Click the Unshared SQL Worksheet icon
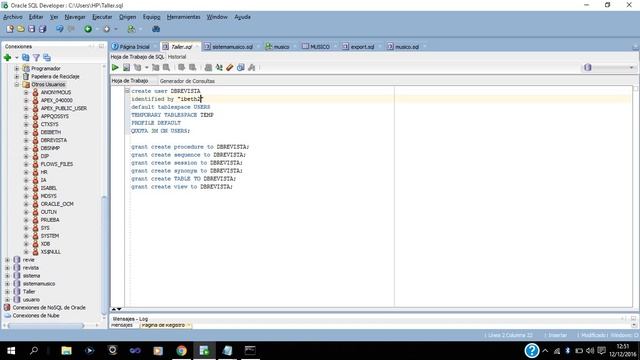Viewport: 640px width, 360px height. click(x=208, y=68)
